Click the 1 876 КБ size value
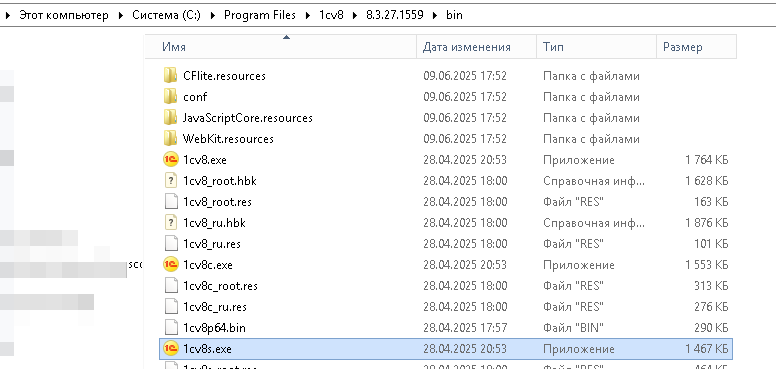Image resolution: width=776 pixels, height=369 pixels. (707, 223)
